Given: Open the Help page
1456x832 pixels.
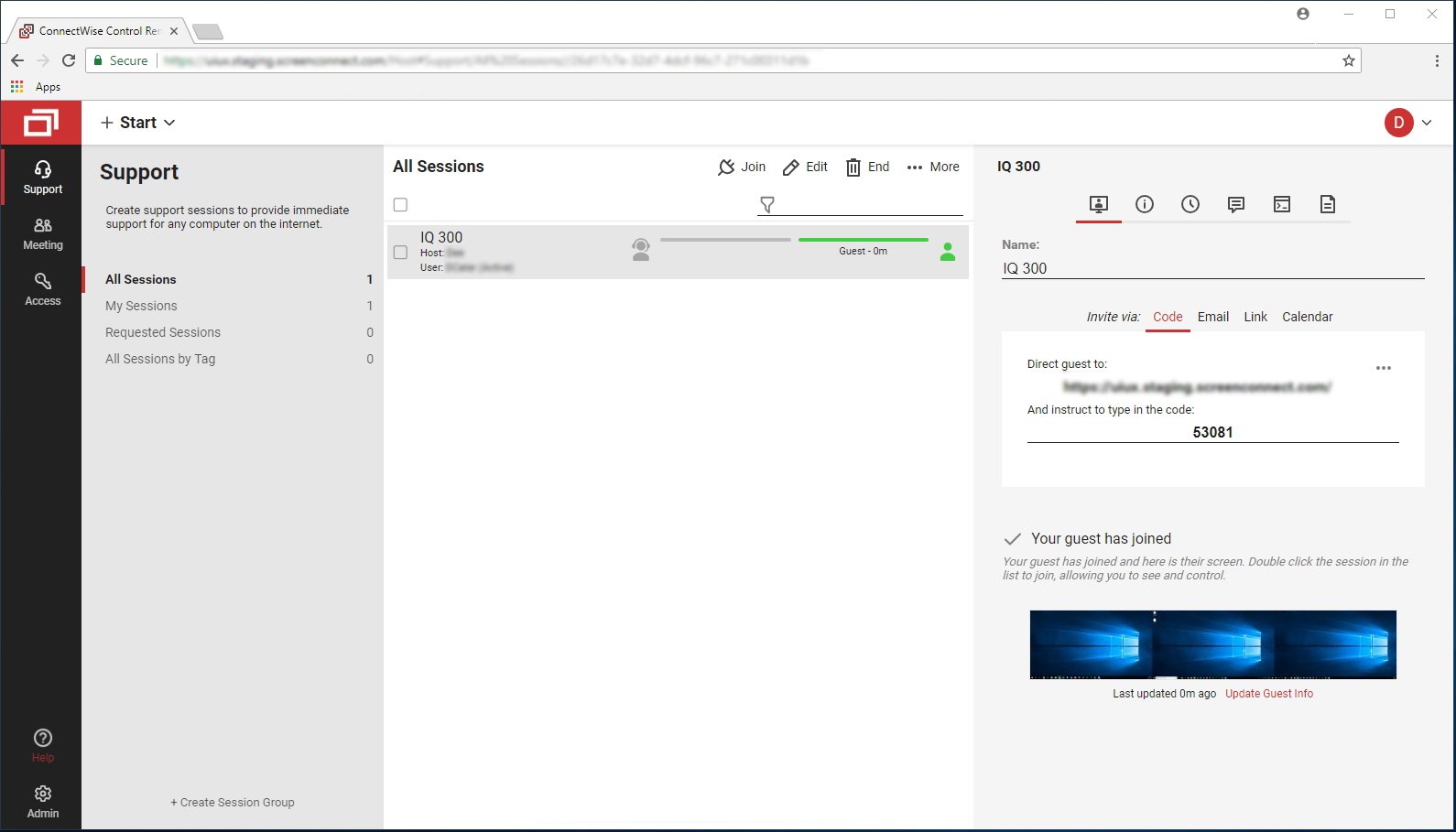Looking at the screenshot, I should (x=42, y=745).
